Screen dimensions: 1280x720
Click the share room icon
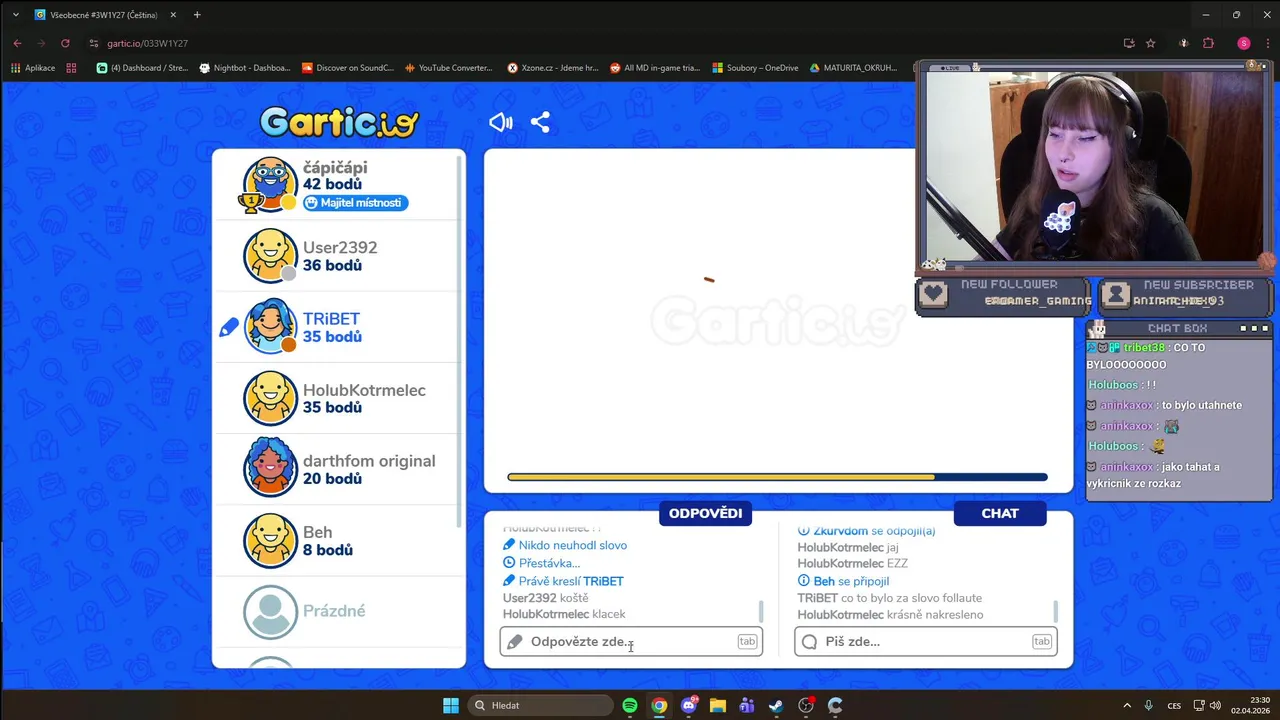(x=540, y=122)
